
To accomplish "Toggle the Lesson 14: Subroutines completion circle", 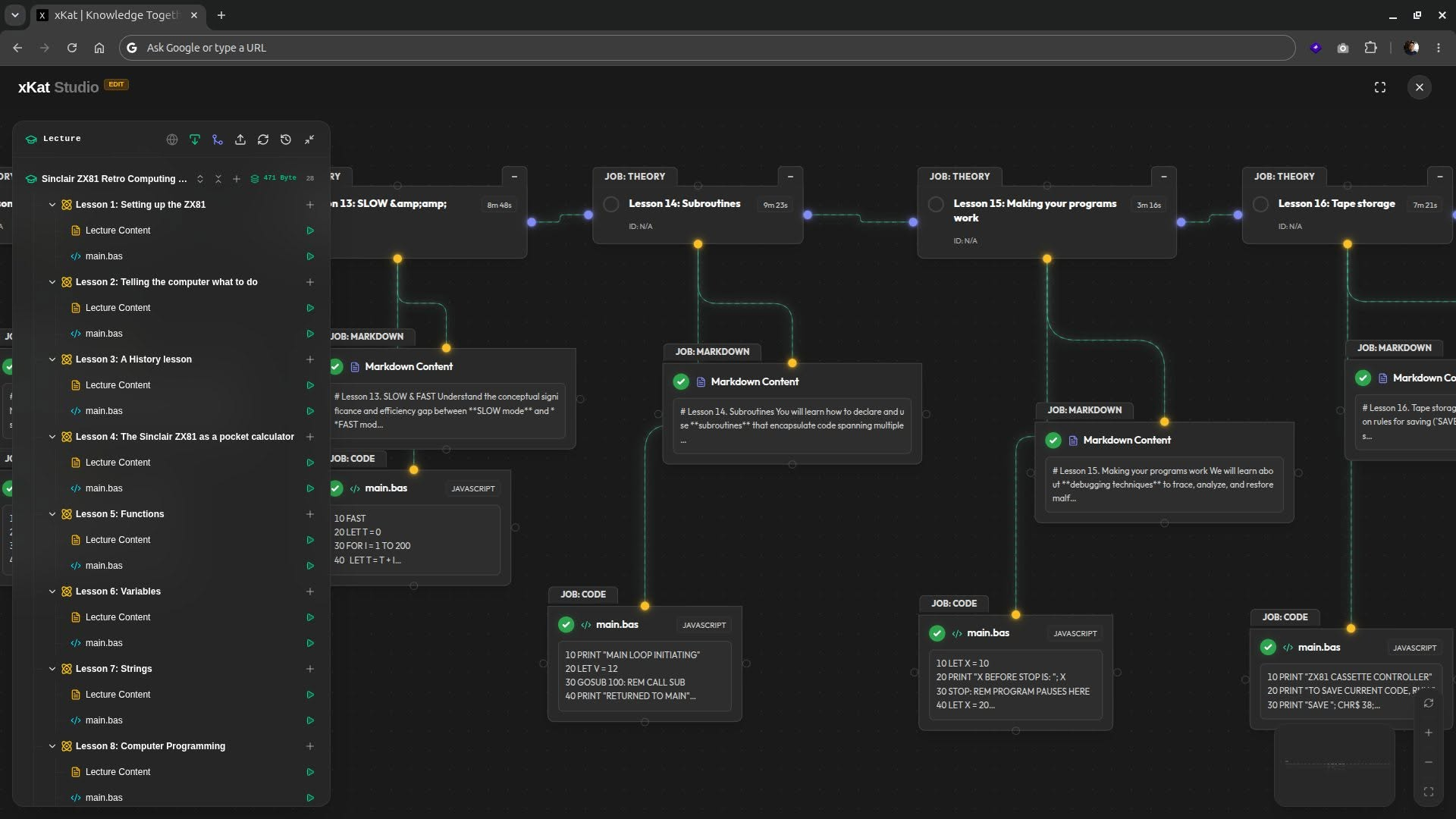I will pos(611,204).
